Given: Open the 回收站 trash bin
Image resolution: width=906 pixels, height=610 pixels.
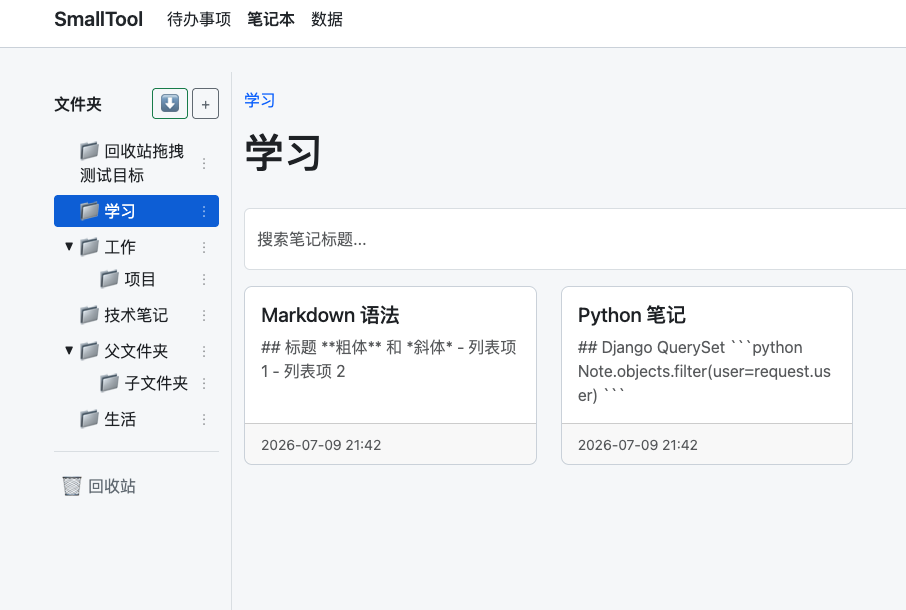Looking at the screenshot, I should [x=99, y=486].
